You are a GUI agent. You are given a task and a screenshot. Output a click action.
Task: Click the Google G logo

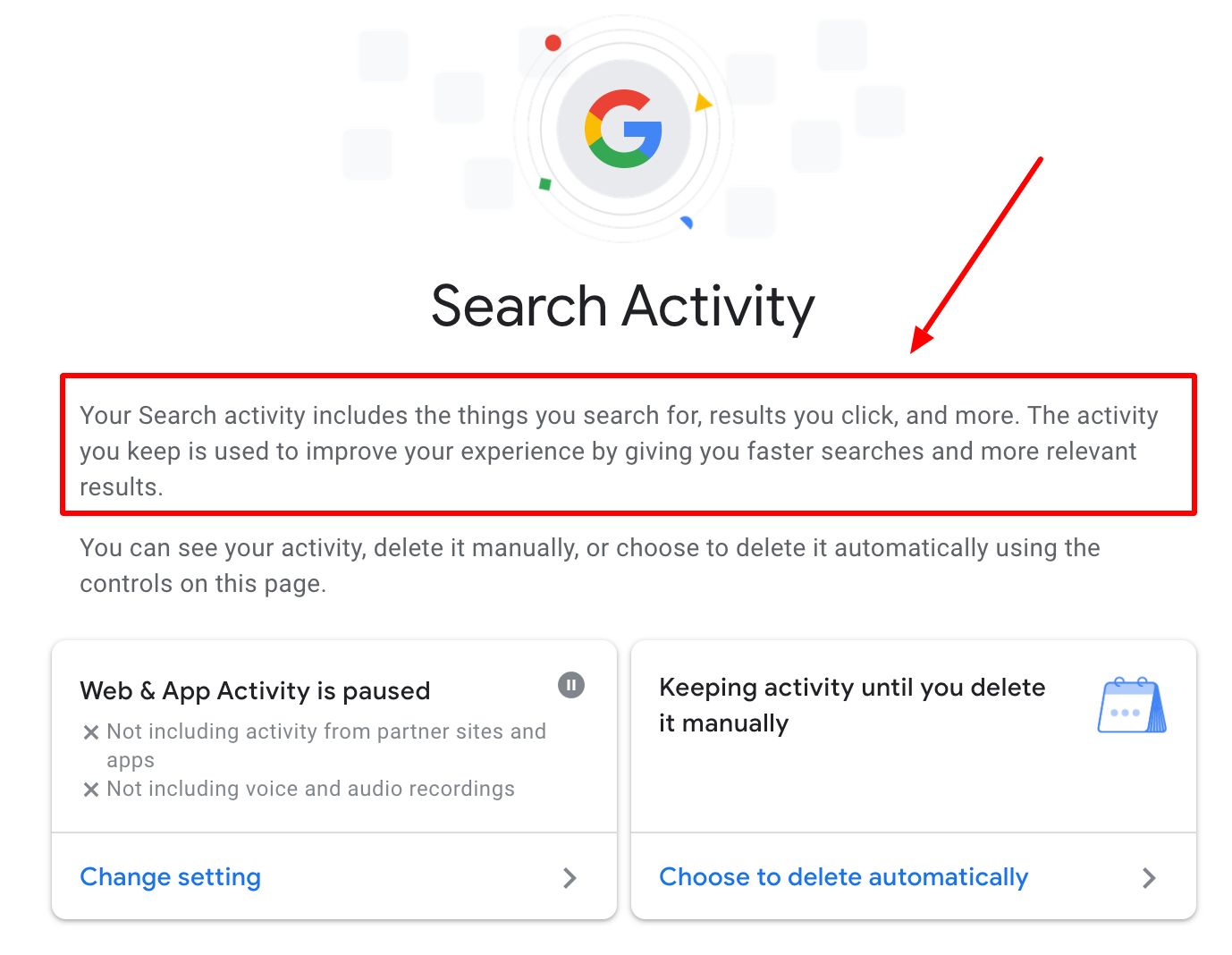pyautogui.click(x=623, y=129)
